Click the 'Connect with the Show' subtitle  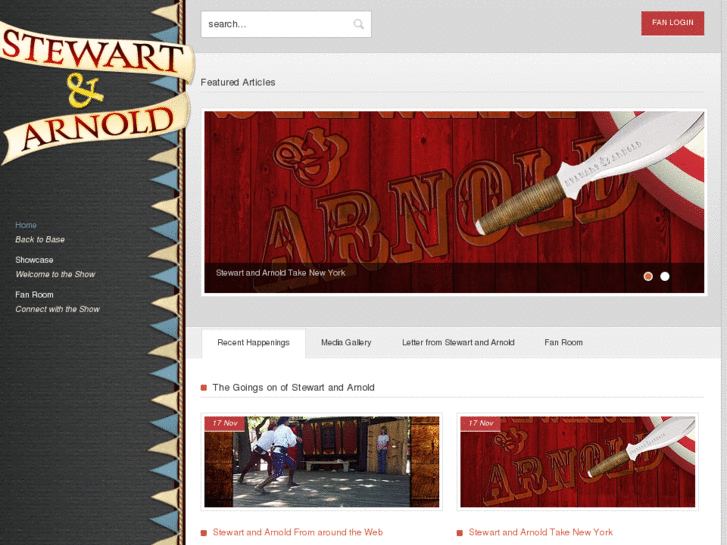click(x=57, y=309)
